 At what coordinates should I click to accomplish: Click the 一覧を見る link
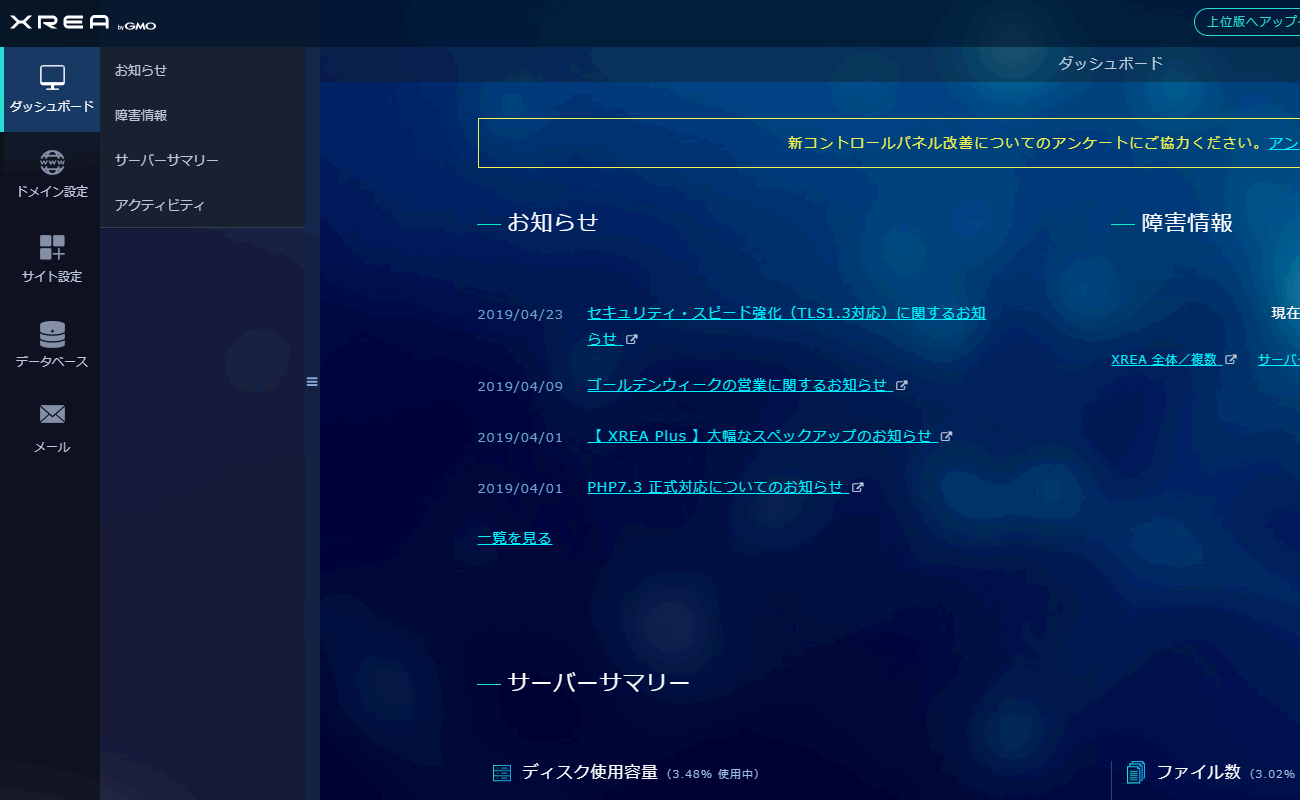514,538
